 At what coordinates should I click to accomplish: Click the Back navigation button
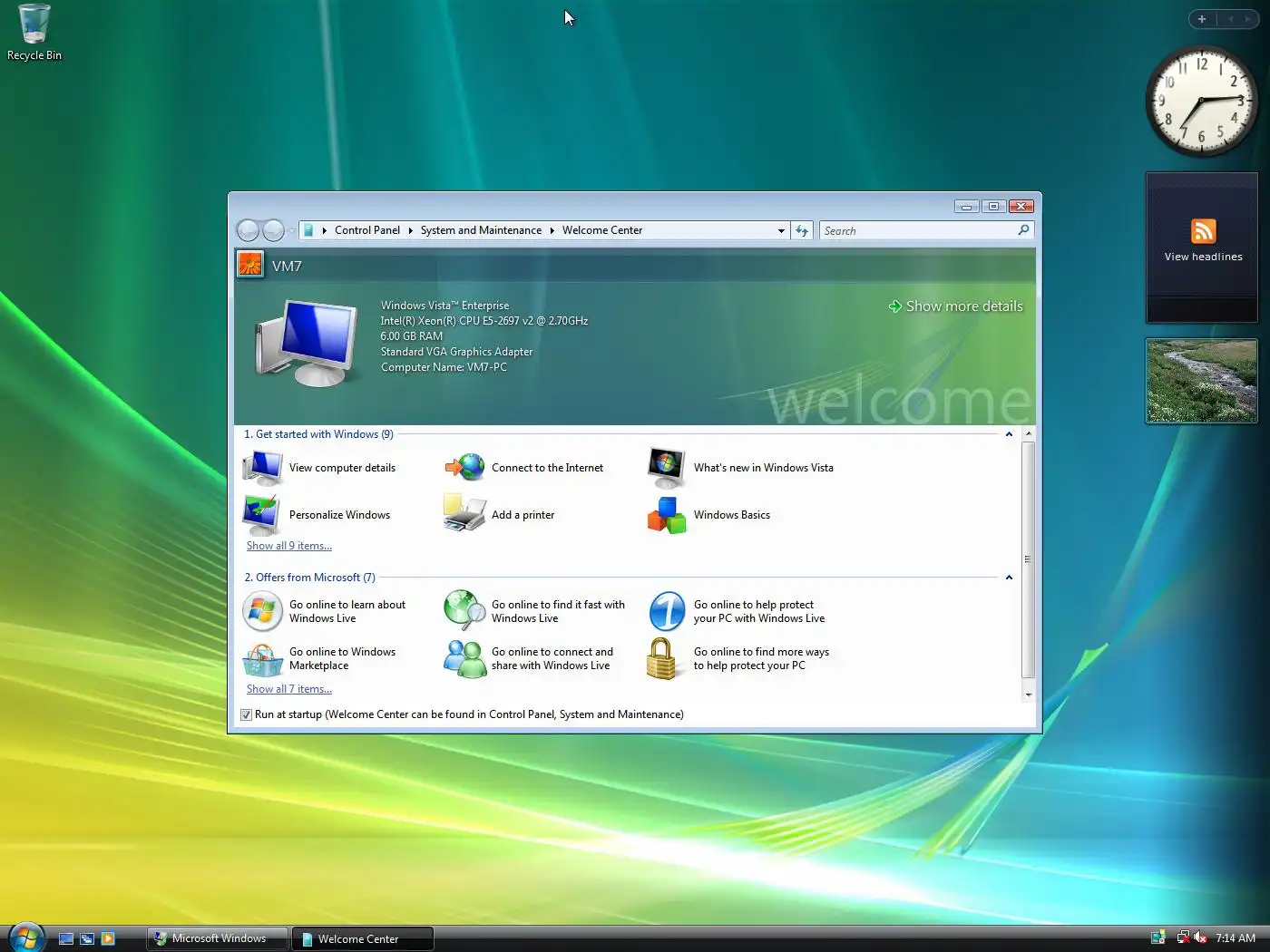click(x=248, y=230)
